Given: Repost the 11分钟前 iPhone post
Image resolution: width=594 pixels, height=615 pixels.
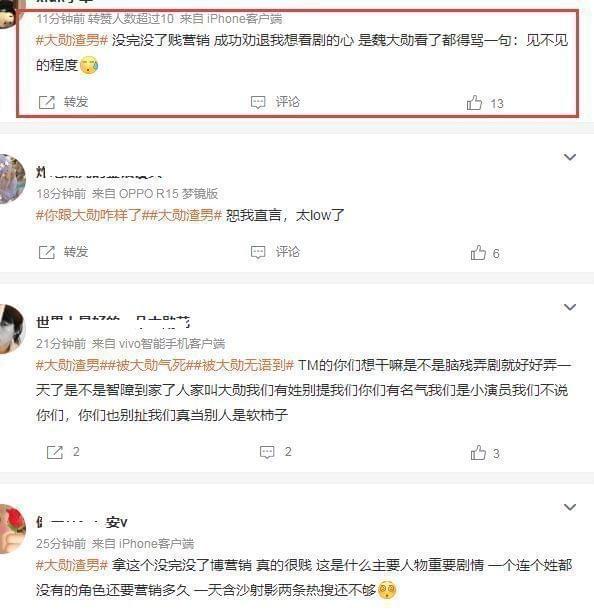Looking at the screenshot, I should click(63, 102).
